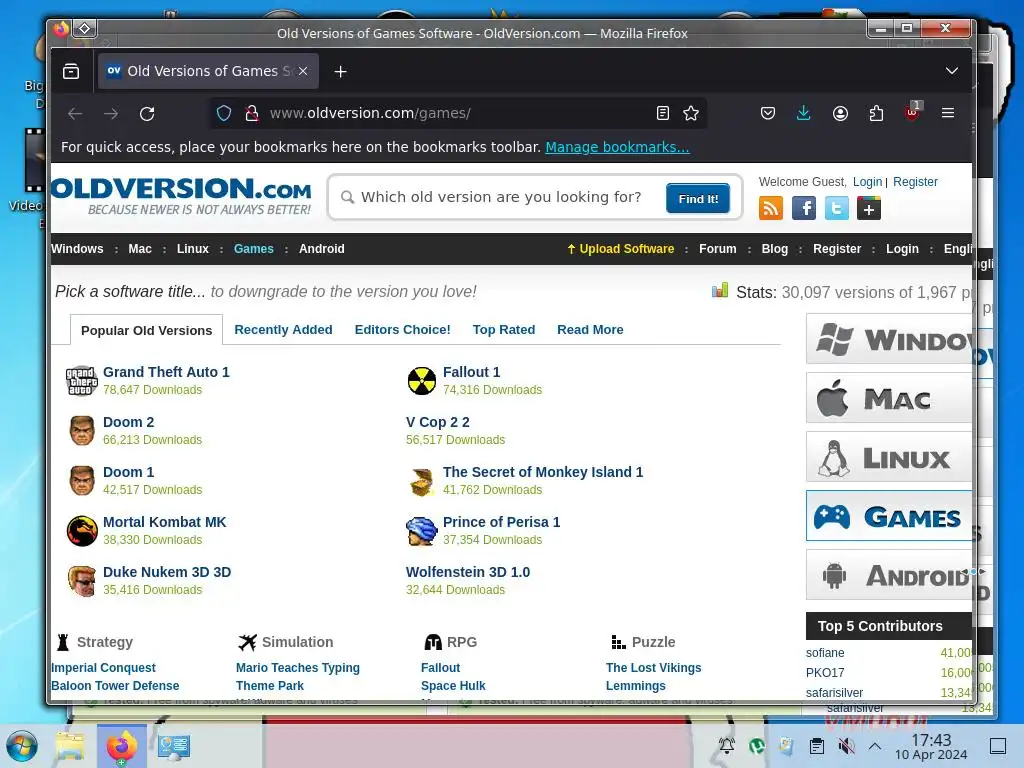Click the Fallout radiation symbol icon
Image resolution: width=1024 pixels, height=768 pixels.
tap(422, 381)
